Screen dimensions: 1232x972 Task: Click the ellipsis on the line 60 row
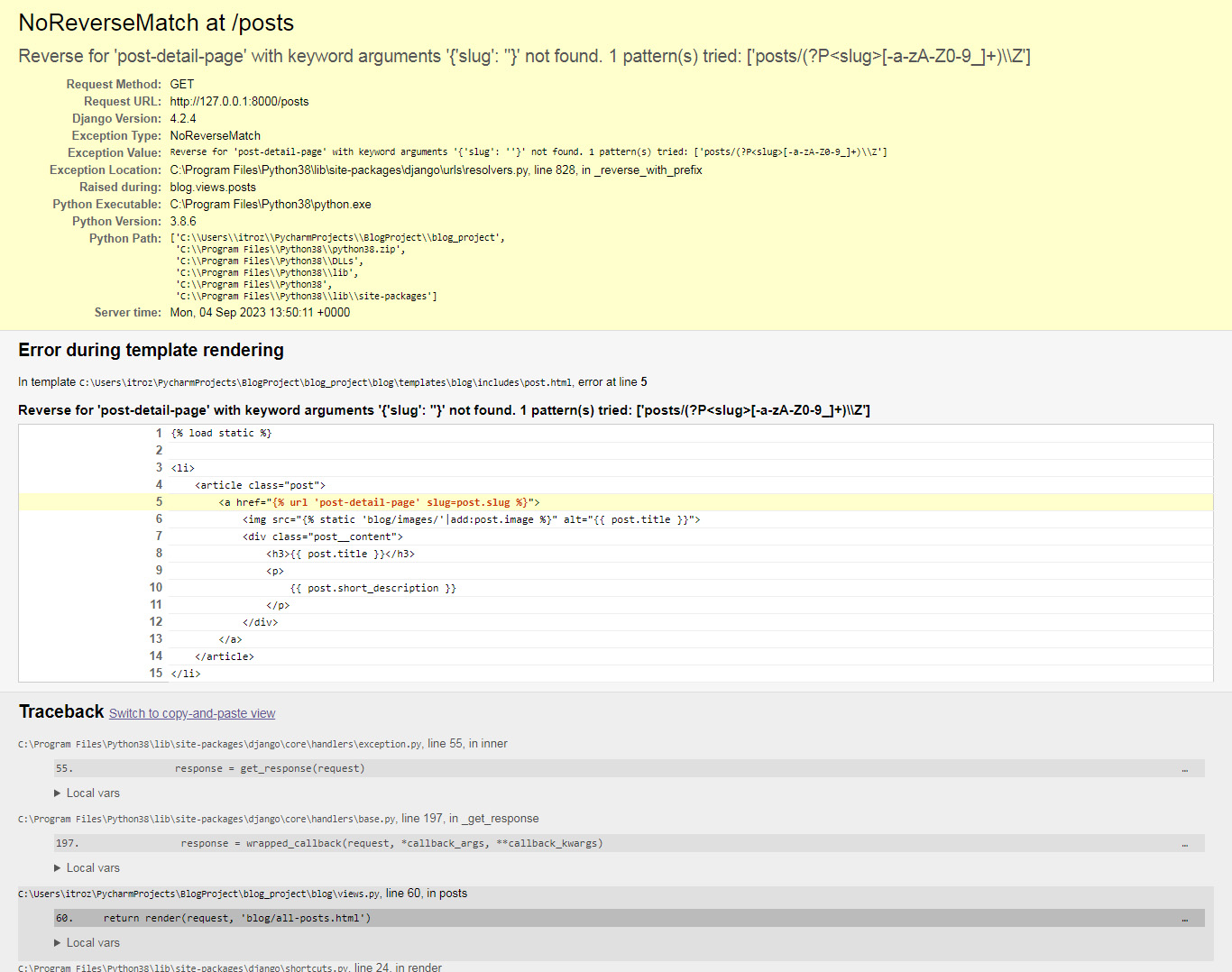pos(1184,919)
